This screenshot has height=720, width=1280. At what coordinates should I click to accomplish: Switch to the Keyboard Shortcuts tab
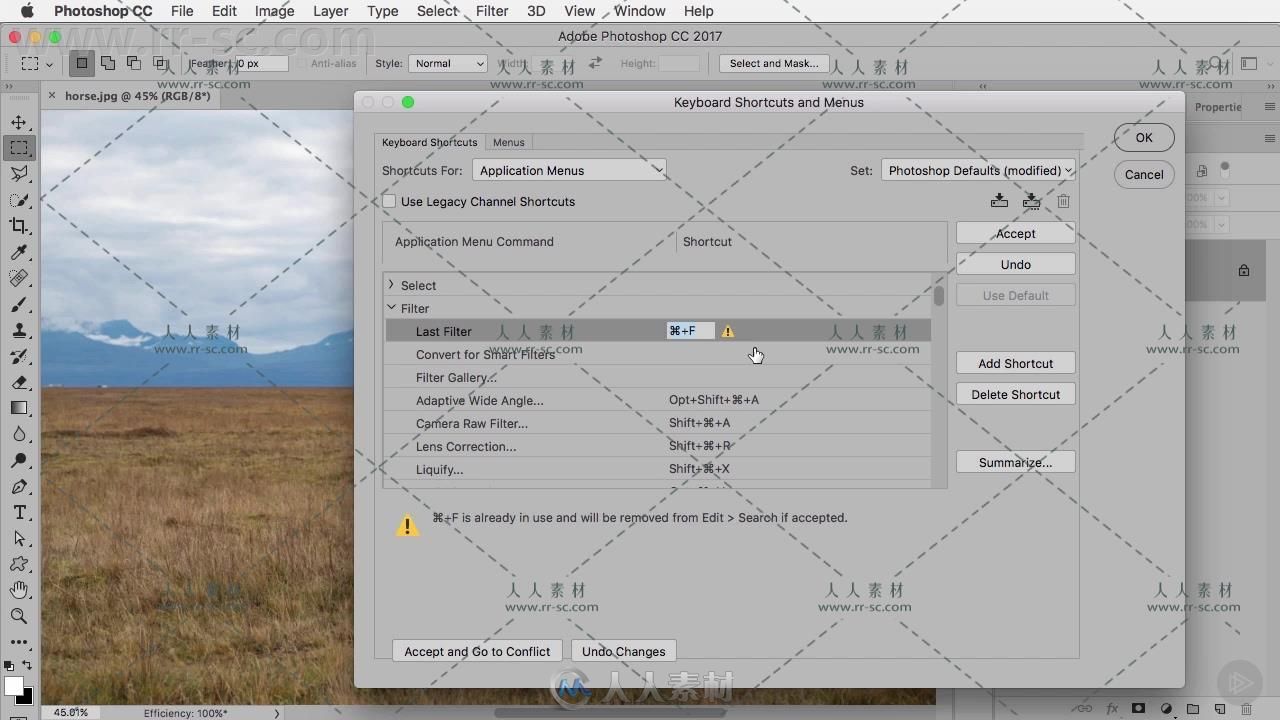430,142
